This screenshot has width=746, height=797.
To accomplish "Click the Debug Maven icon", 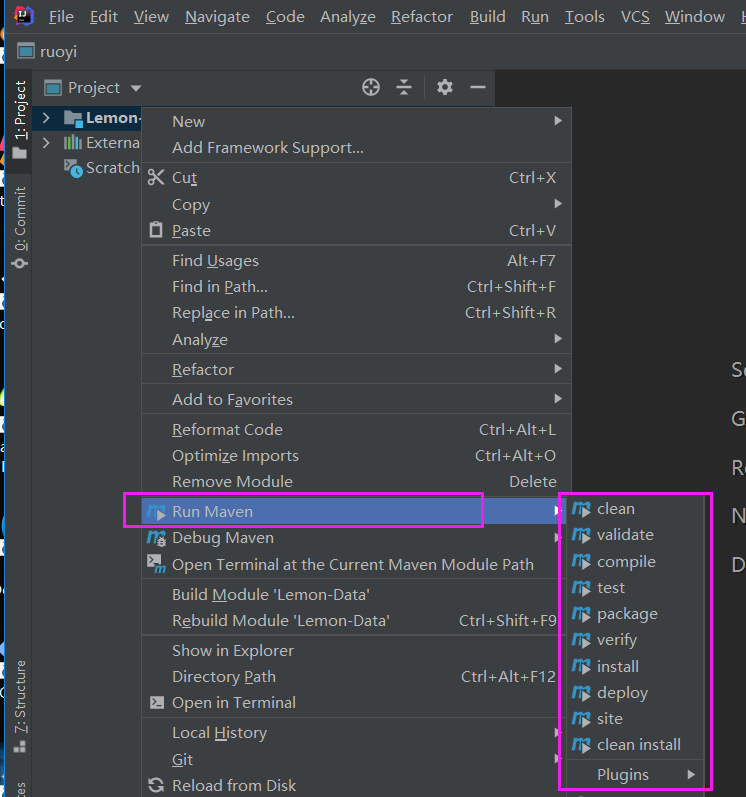I will point(155,538).
